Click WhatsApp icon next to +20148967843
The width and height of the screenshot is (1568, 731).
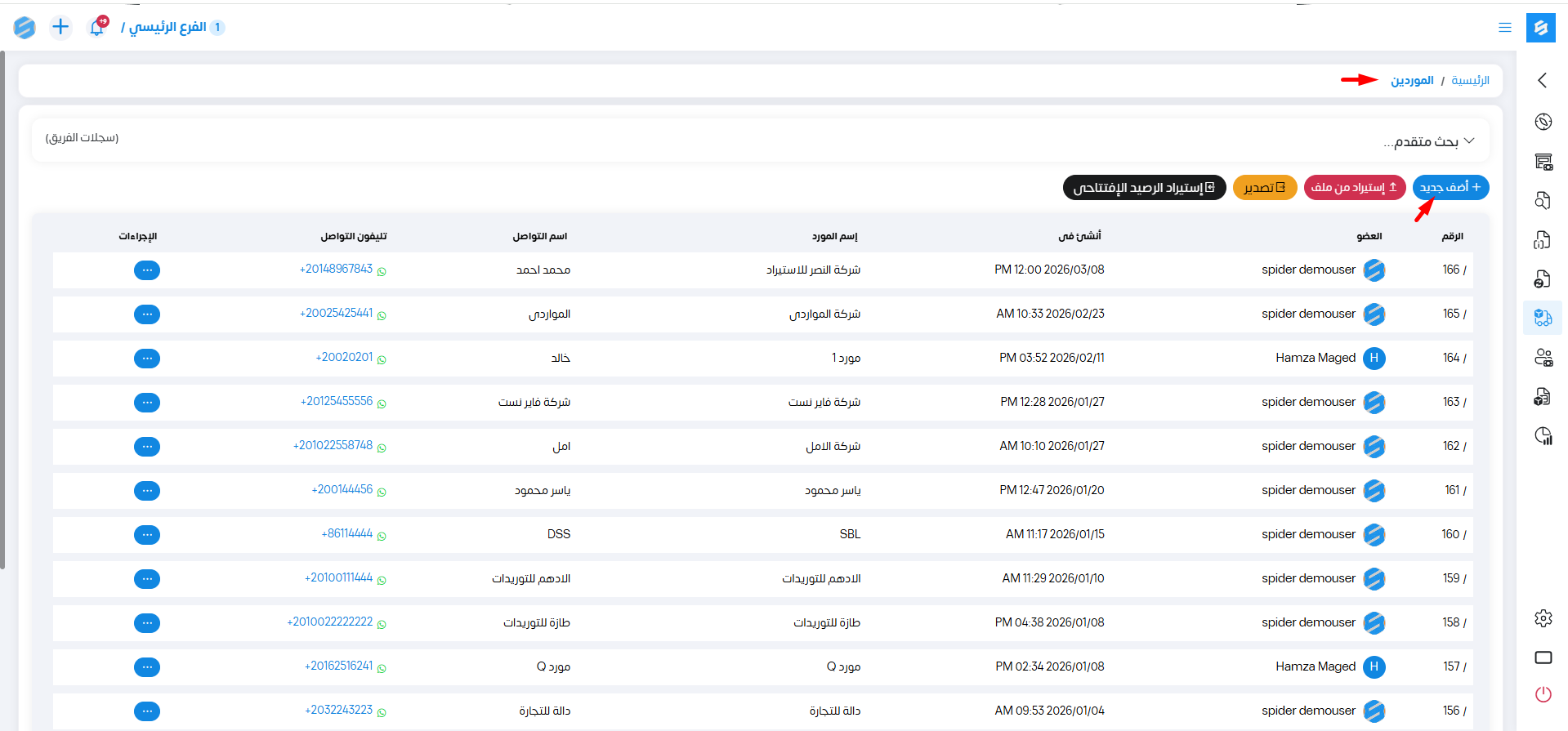[382, 271]
